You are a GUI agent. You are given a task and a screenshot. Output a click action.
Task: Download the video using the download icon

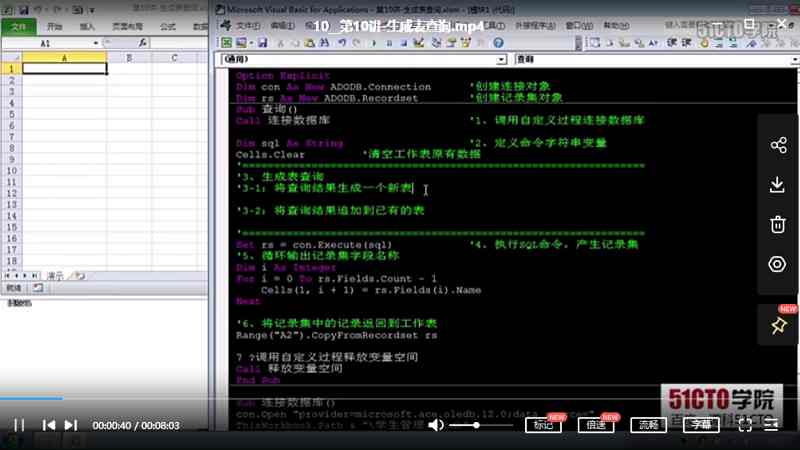coord(777,185)
